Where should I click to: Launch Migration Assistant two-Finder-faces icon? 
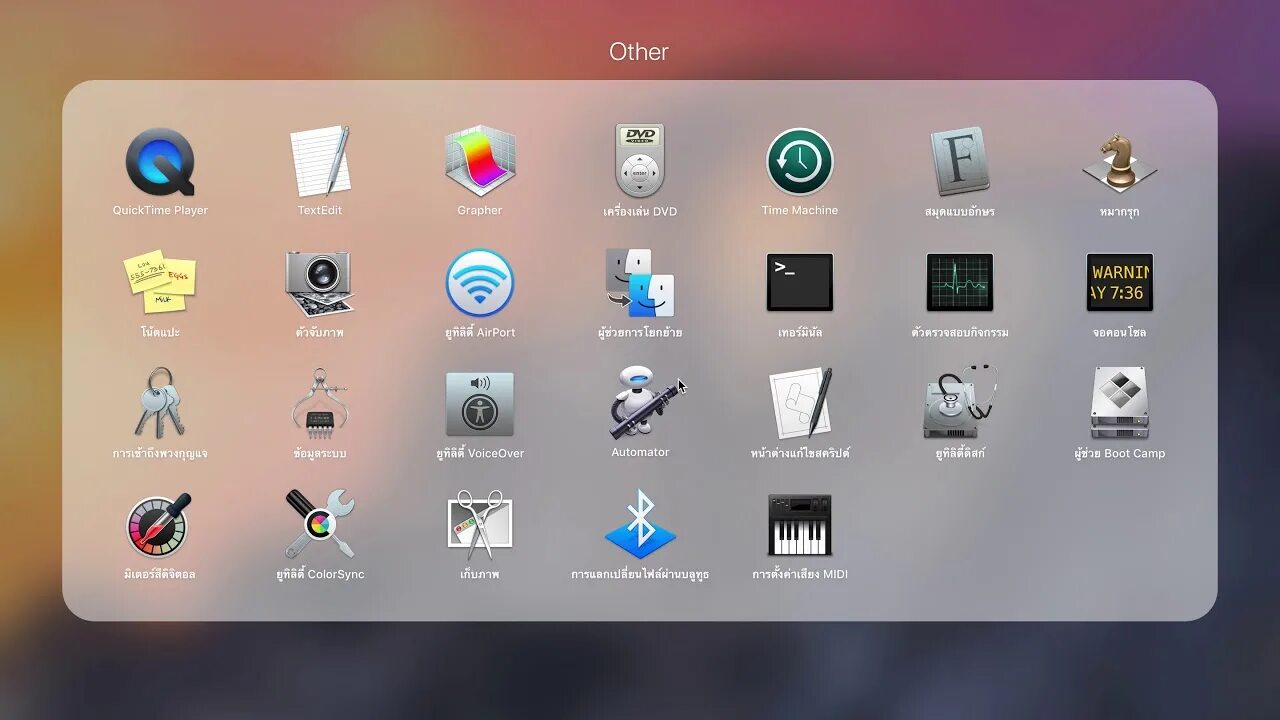(640, 283)
